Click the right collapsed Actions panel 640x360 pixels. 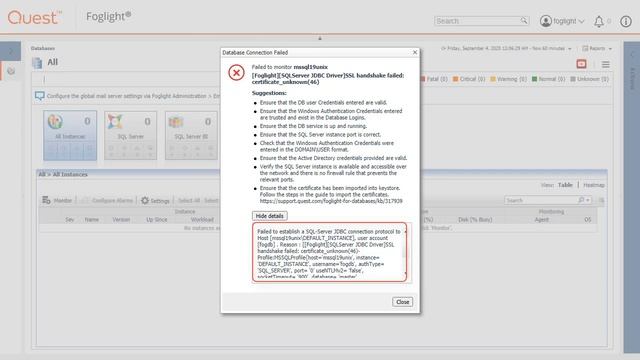(632, 197)
